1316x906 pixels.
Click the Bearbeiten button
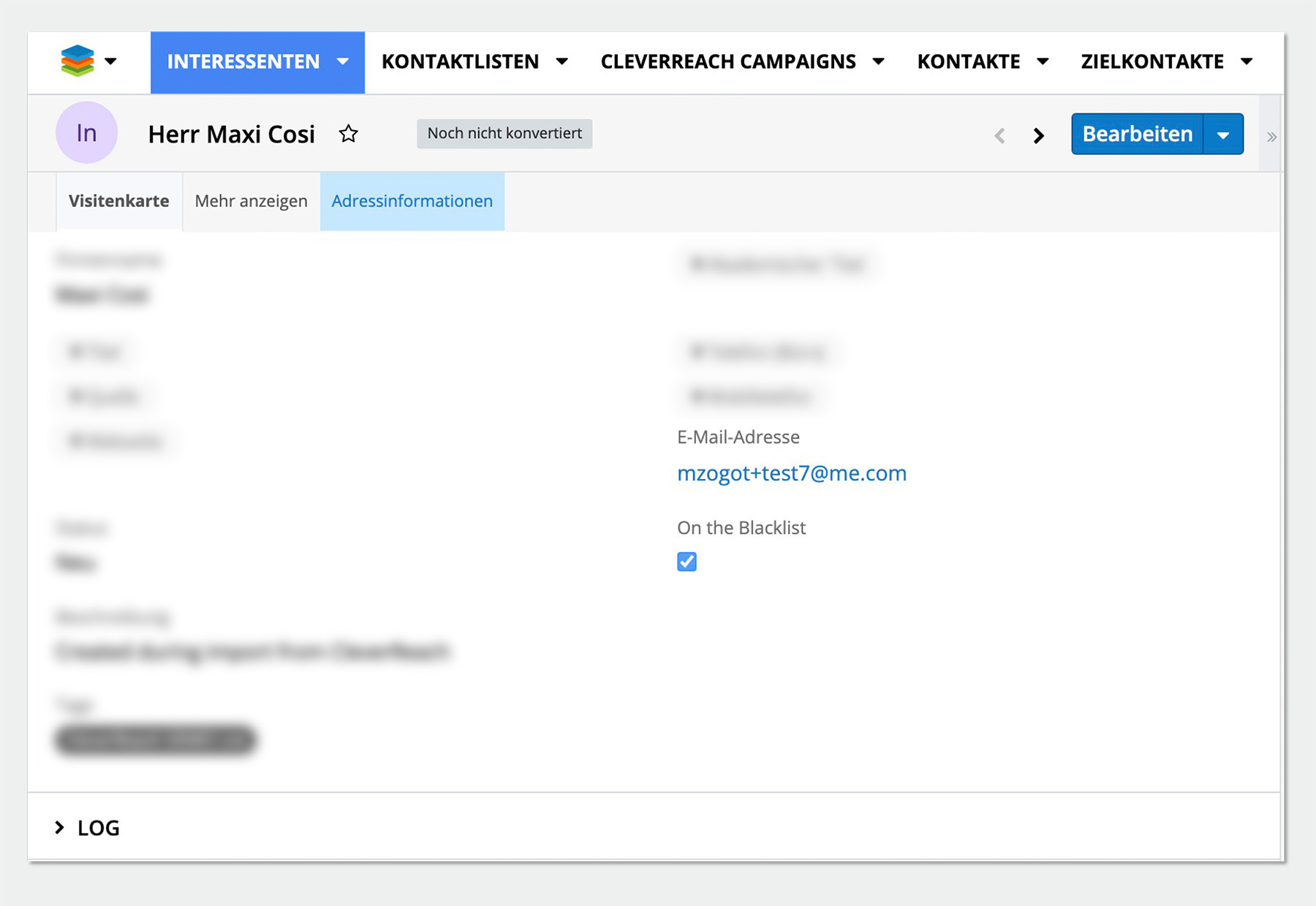(x=1137, y=135)
